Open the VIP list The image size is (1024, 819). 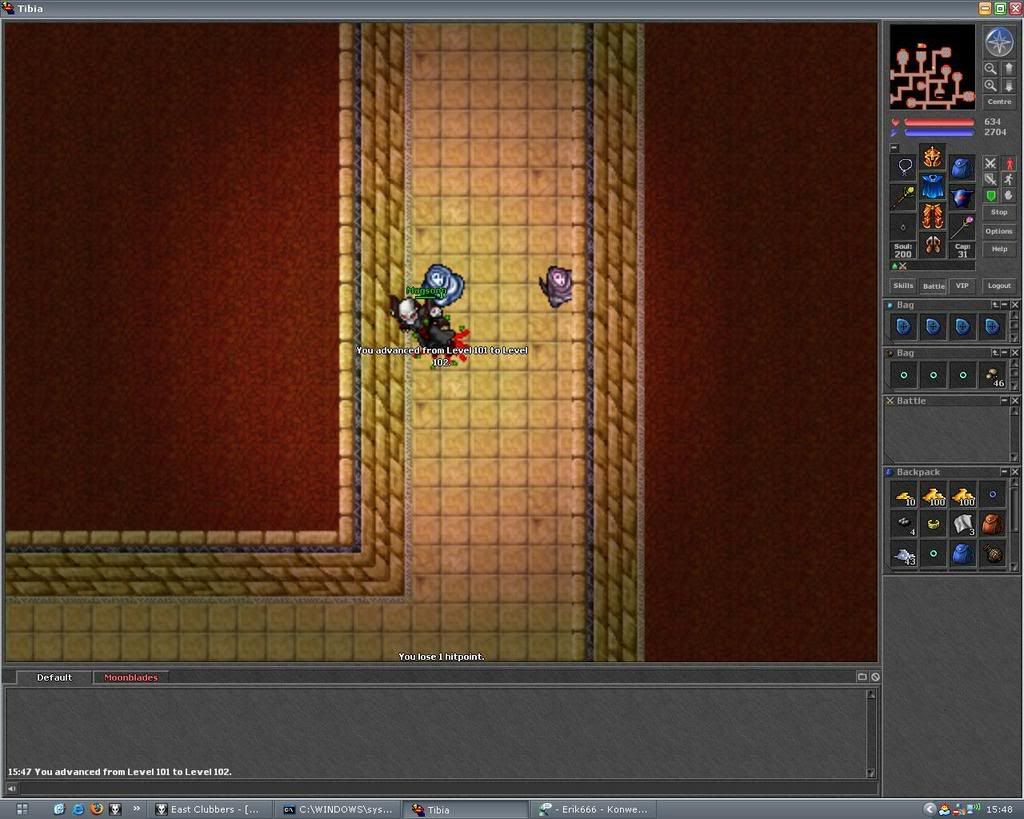(962, 285)
